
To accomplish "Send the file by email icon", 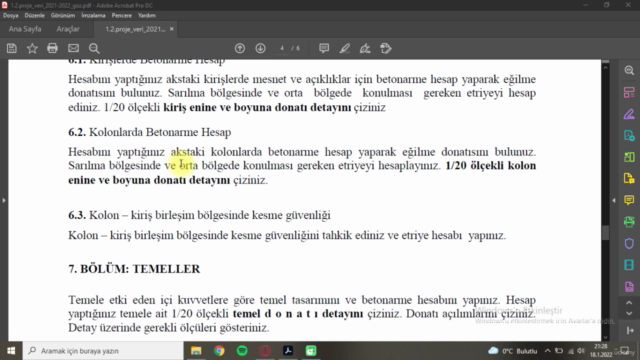I will 73,48.
